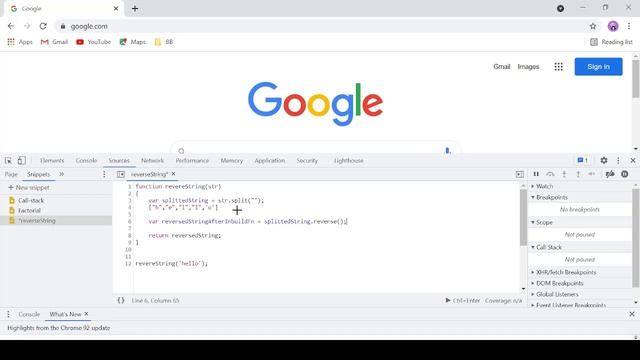This screenshot has height=360, width=640.
Task: Open the Maps bookmark
Action: pos(132,42)
